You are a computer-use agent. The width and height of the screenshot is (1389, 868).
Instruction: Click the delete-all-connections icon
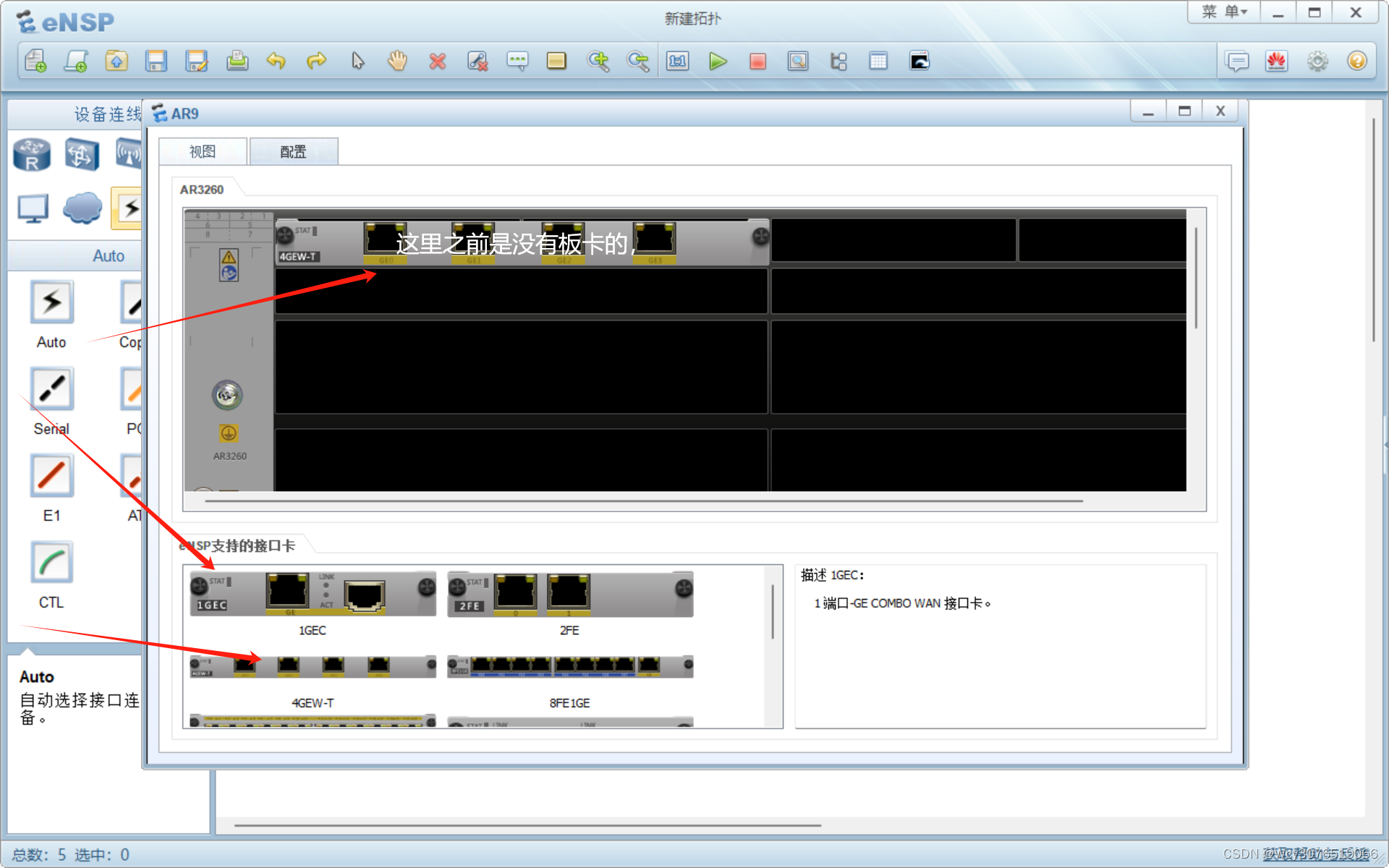click(x=477, y=61)
